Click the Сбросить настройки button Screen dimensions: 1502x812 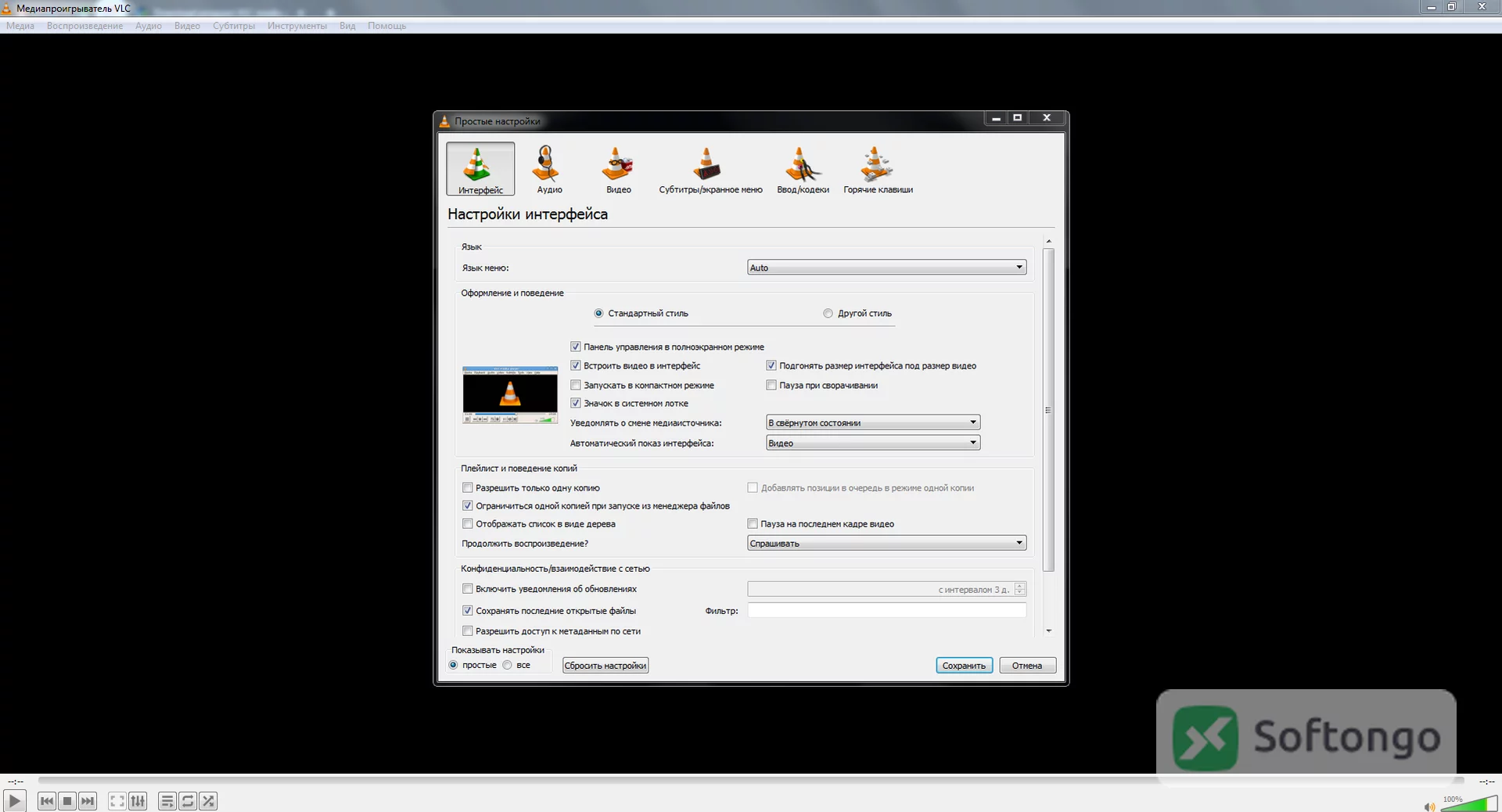click(x=605, y=666)
